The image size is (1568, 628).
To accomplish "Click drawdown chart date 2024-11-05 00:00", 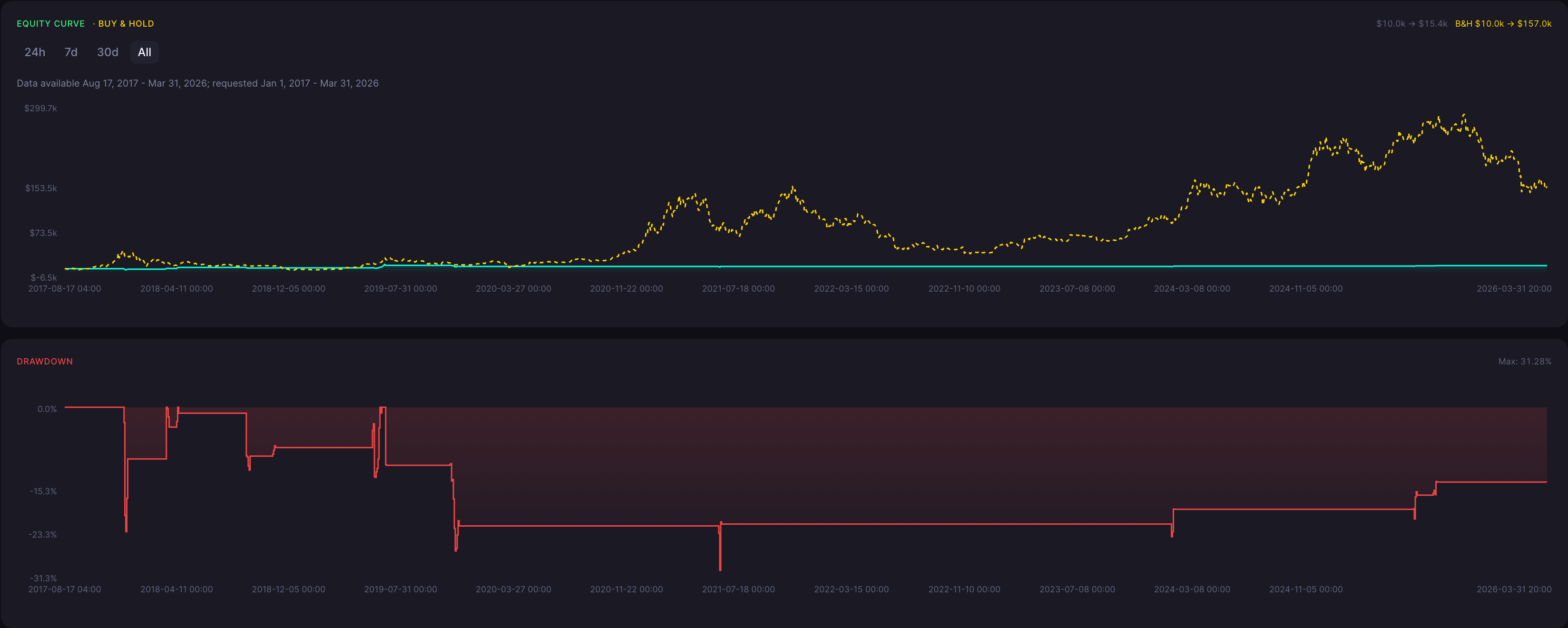I will point(1306,589).
